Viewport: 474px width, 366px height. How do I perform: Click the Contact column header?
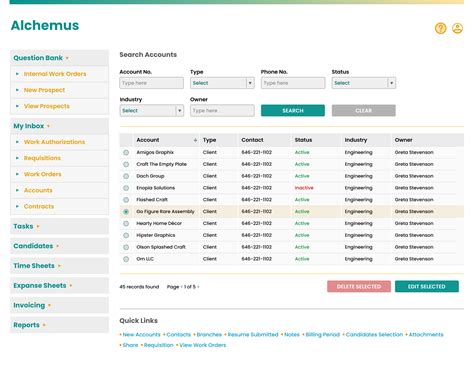(x=252, y=140)
